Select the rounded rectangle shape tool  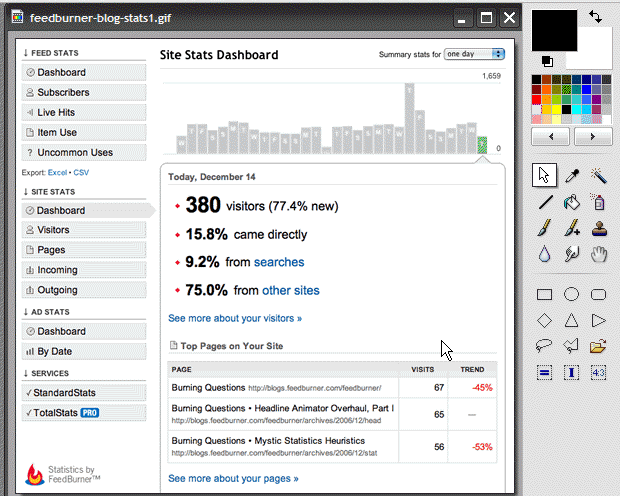click(x=598, y=294)
